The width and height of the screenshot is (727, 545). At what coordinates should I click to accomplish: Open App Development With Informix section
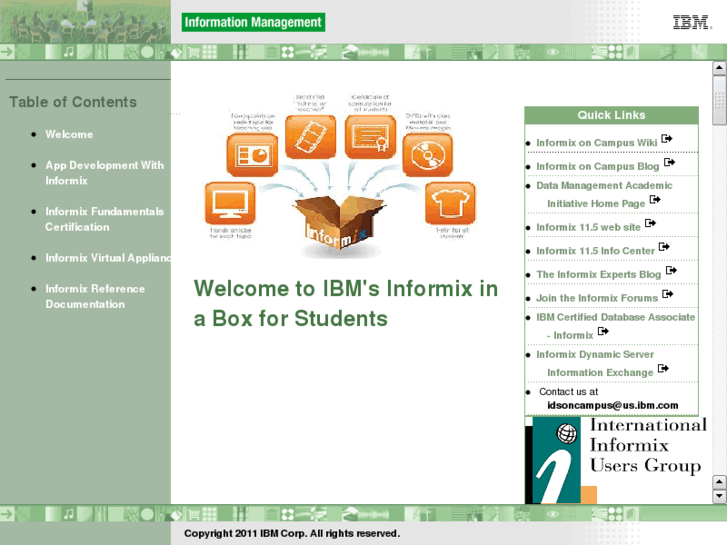point(104,173)
